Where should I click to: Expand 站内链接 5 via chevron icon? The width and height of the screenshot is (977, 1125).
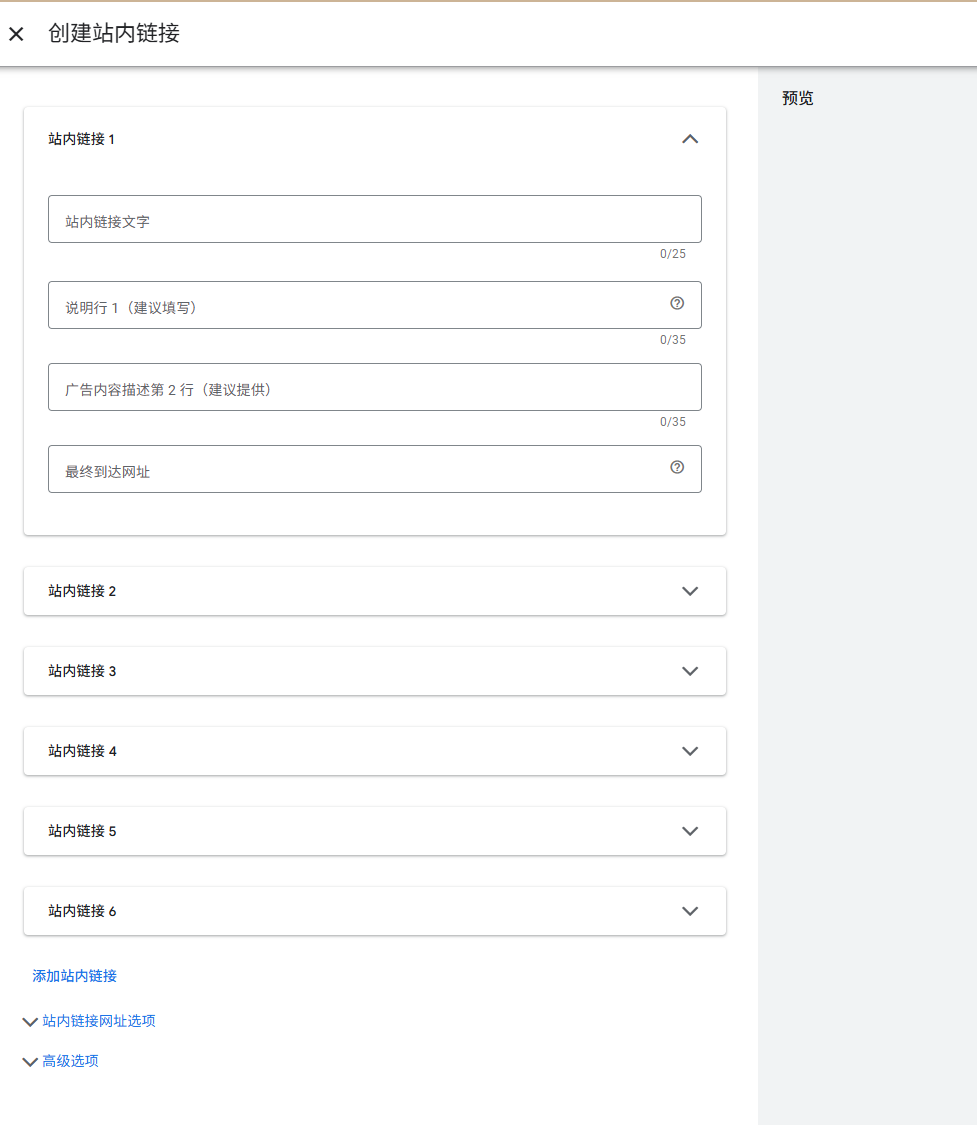(x=689, y=831)
